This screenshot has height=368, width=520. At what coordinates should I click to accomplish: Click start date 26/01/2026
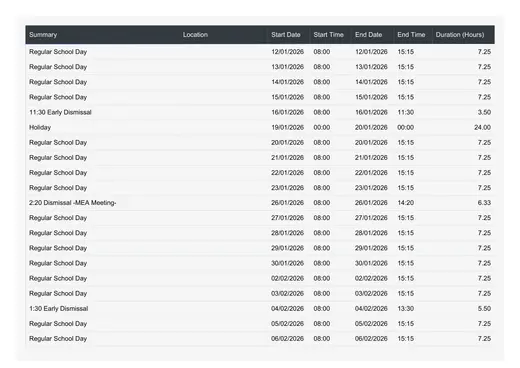(287, 203)
